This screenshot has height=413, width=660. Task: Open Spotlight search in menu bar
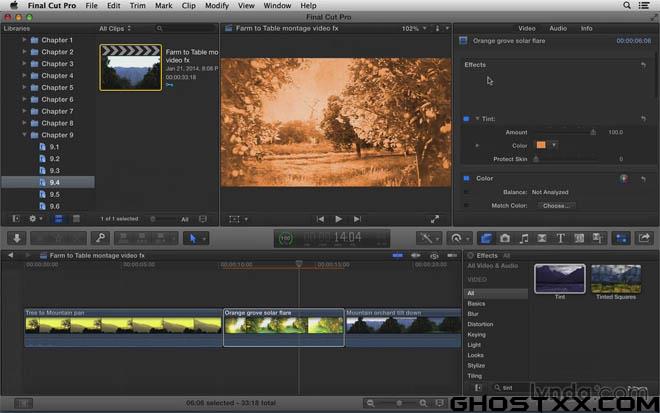point(627,5)
